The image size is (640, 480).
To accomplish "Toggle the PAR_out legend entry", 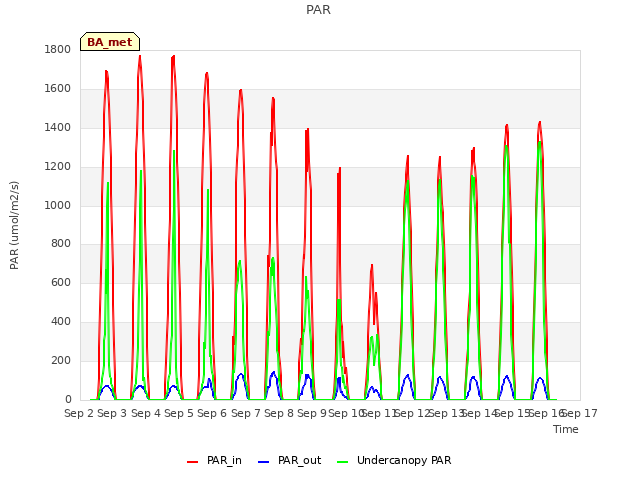I will (x=290, y=460).
